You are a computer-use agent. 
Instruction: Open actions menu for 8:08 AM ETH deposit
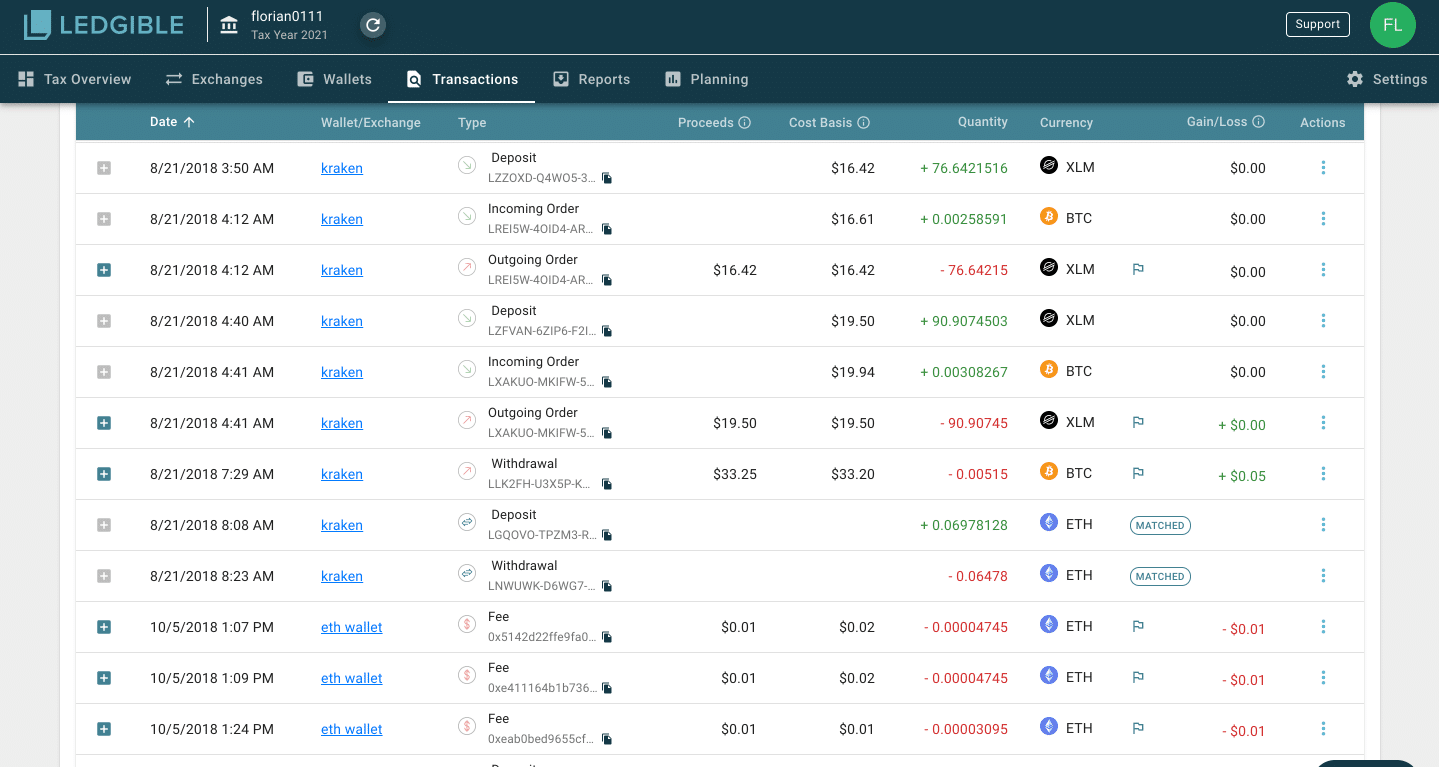1323,525
